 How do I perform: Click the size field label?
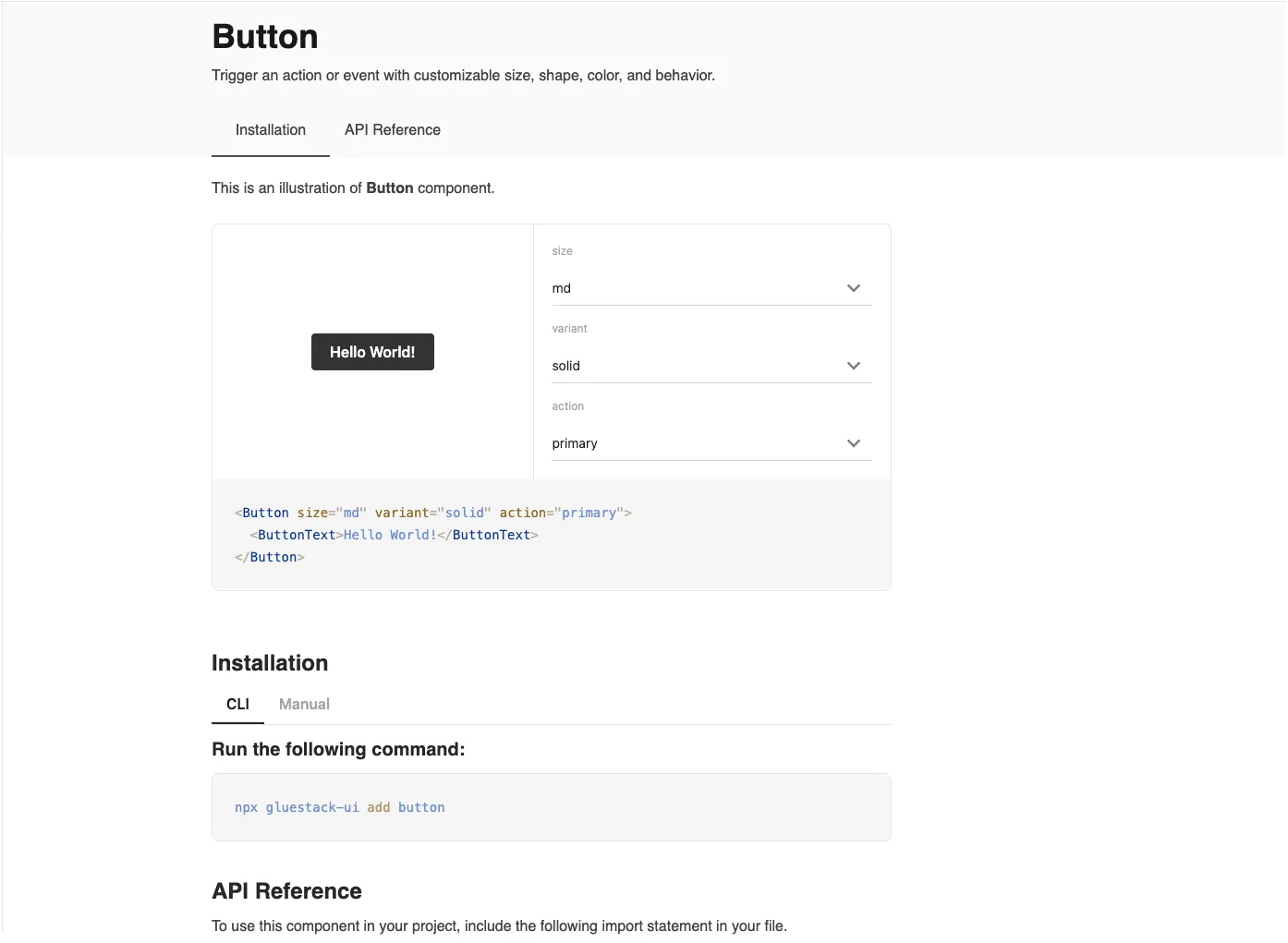(562, 251)
